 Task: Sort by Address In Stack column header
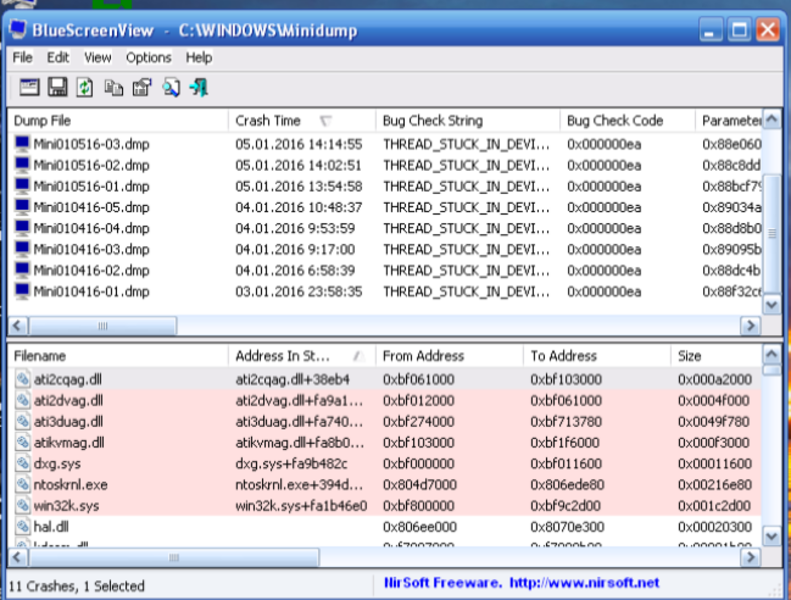coord(302,356)
